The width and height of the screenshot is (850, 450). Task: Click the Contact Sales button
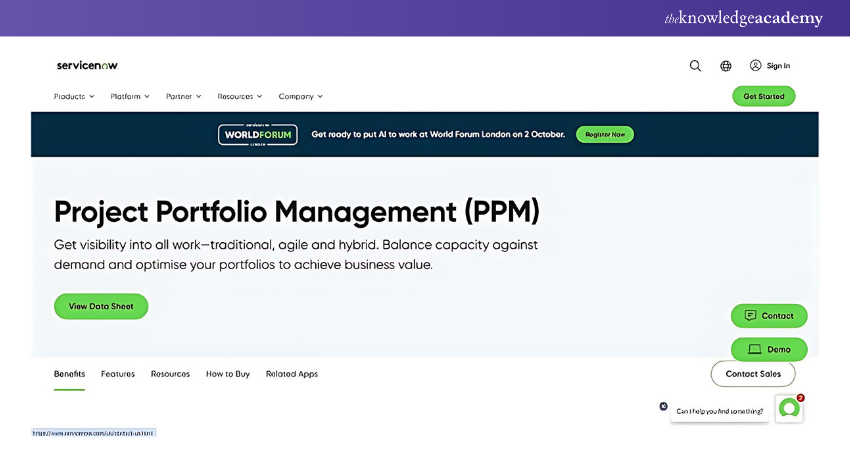753,374
